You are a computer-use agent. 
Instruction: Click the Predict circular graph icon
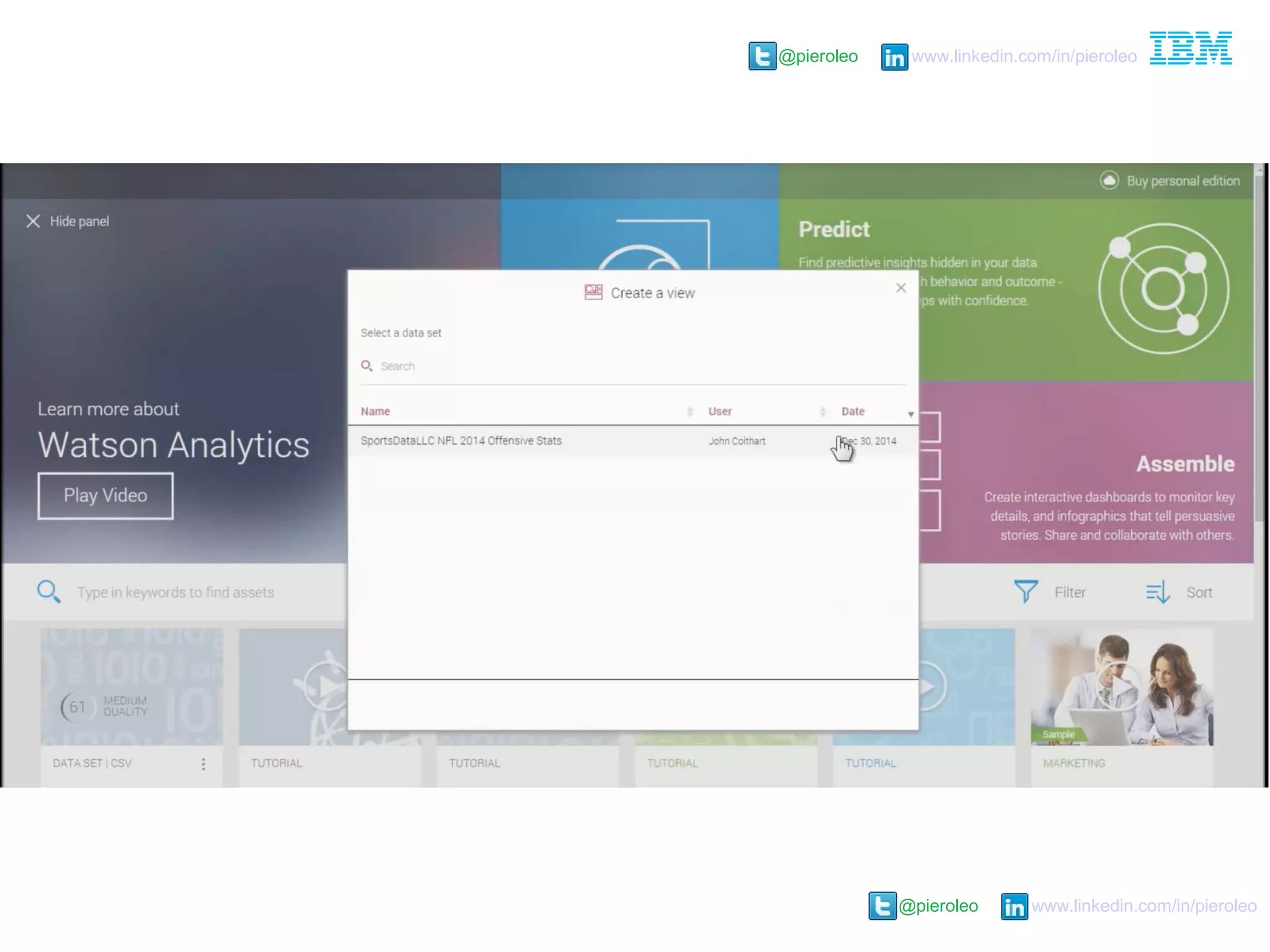(x=1163, y=289)
